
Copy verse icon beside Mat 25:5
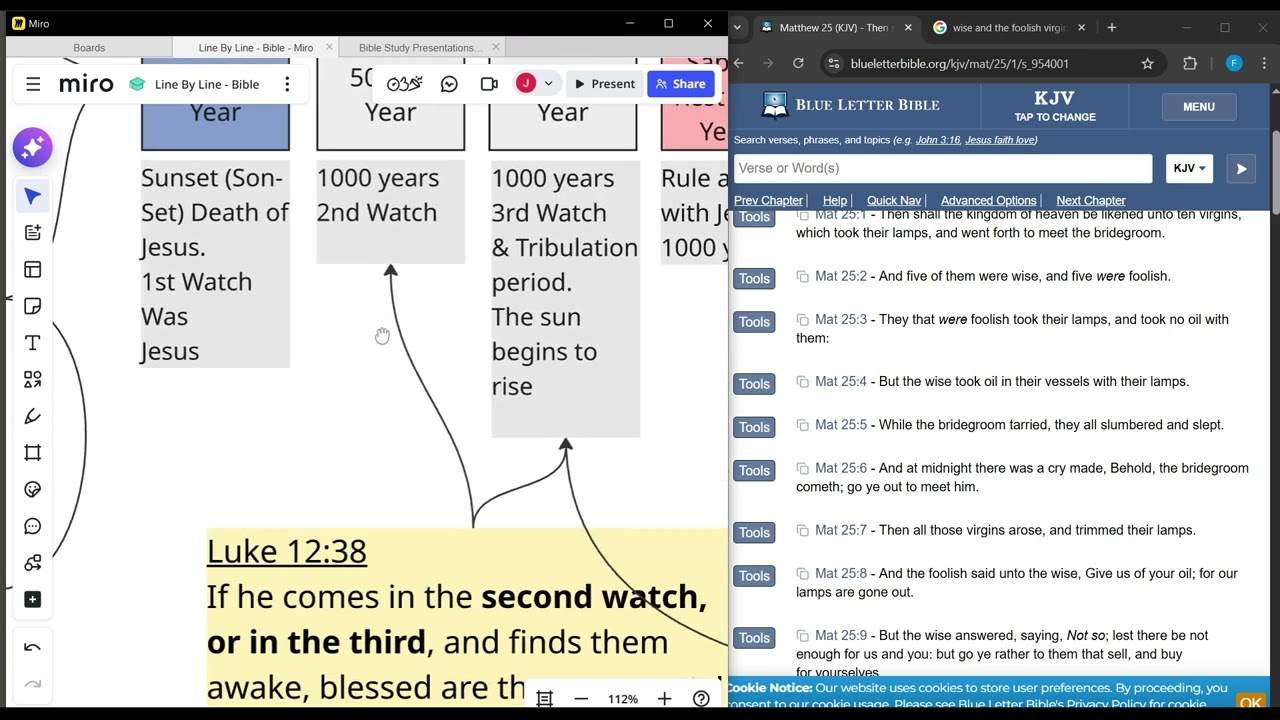pos(802,425)
